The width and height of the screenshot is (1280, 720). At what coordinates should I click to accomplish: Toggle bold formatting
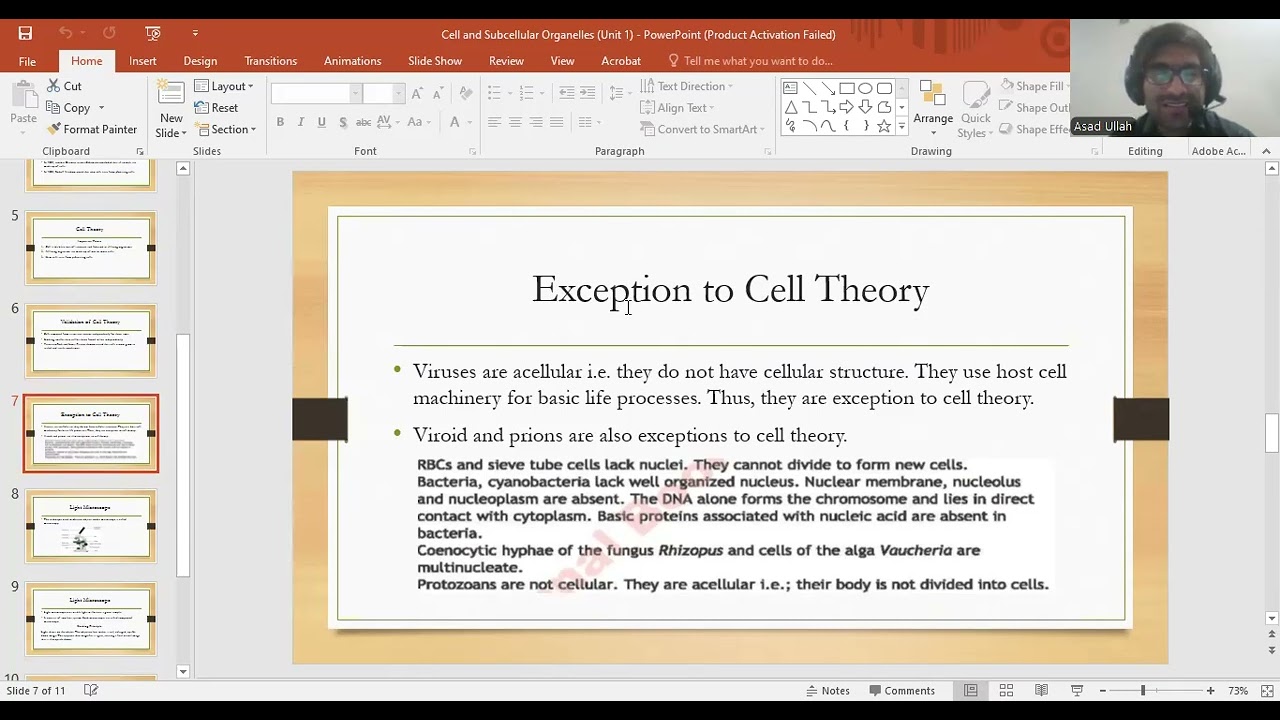coord(280,122)
